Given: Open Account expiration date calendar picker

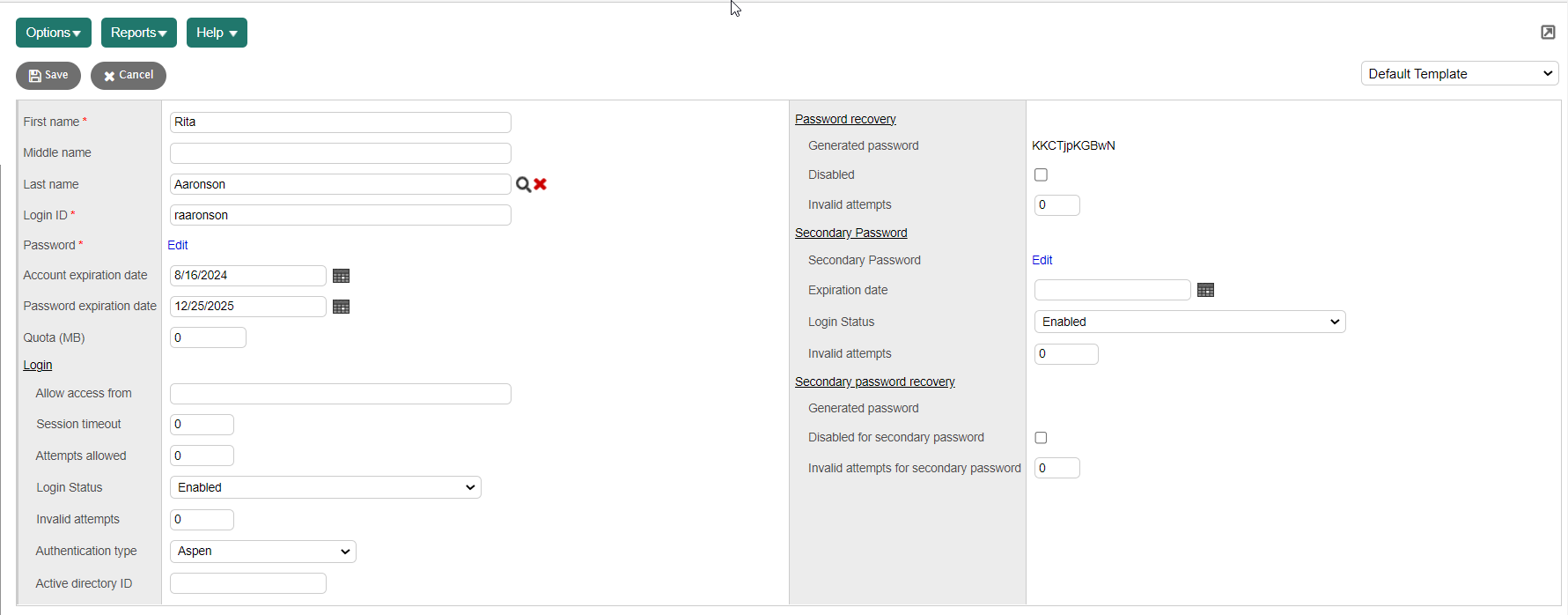Looking at the screenshot, I should pyautogui.click(x=342, y=276).
